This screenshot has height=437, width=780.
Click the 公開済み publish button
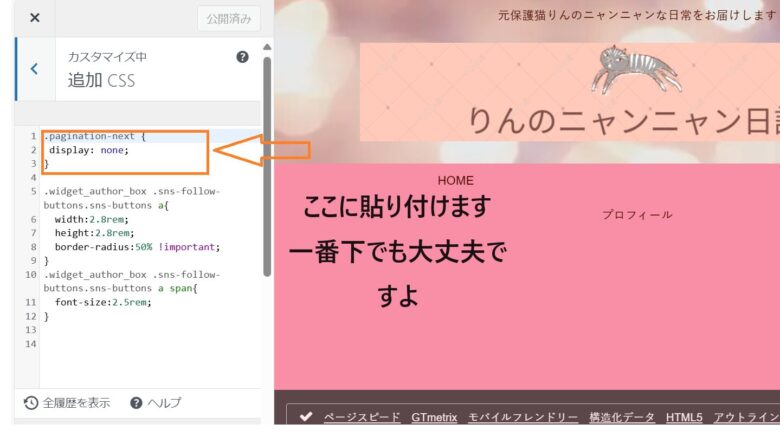click(x=231, y=19)
